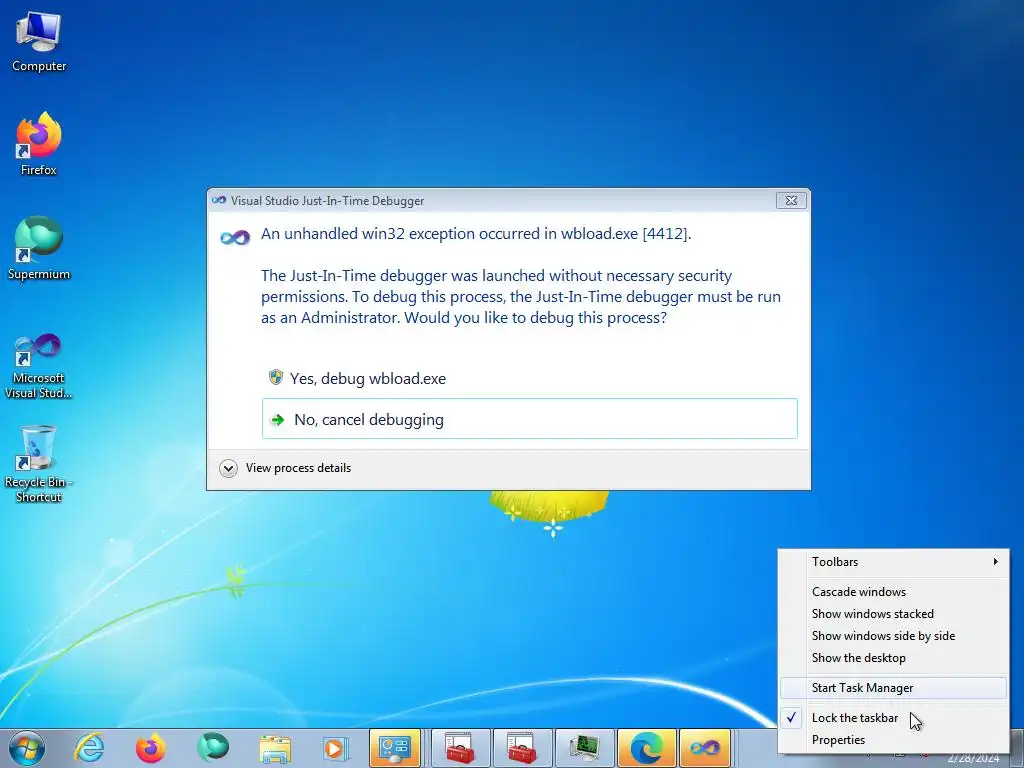1024x768 pixels.
Task: Open the Toolbars submenu
Action: [893, 562]
